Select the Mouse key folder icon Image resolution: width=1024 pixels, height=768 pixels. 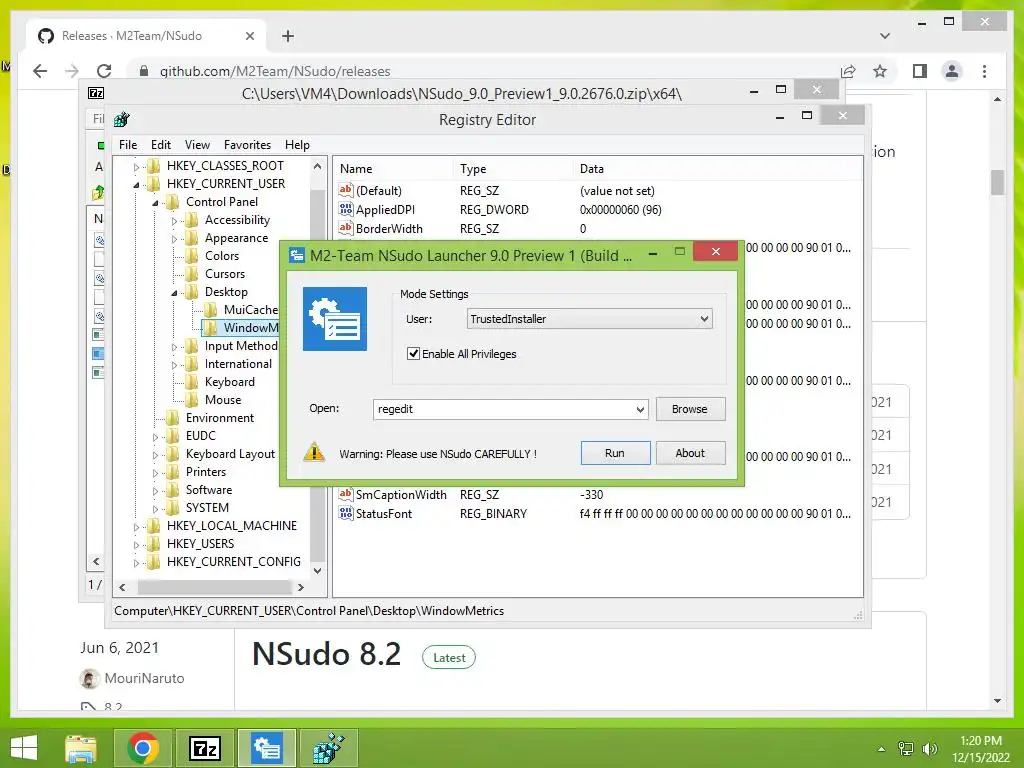[x=191, y=400]
